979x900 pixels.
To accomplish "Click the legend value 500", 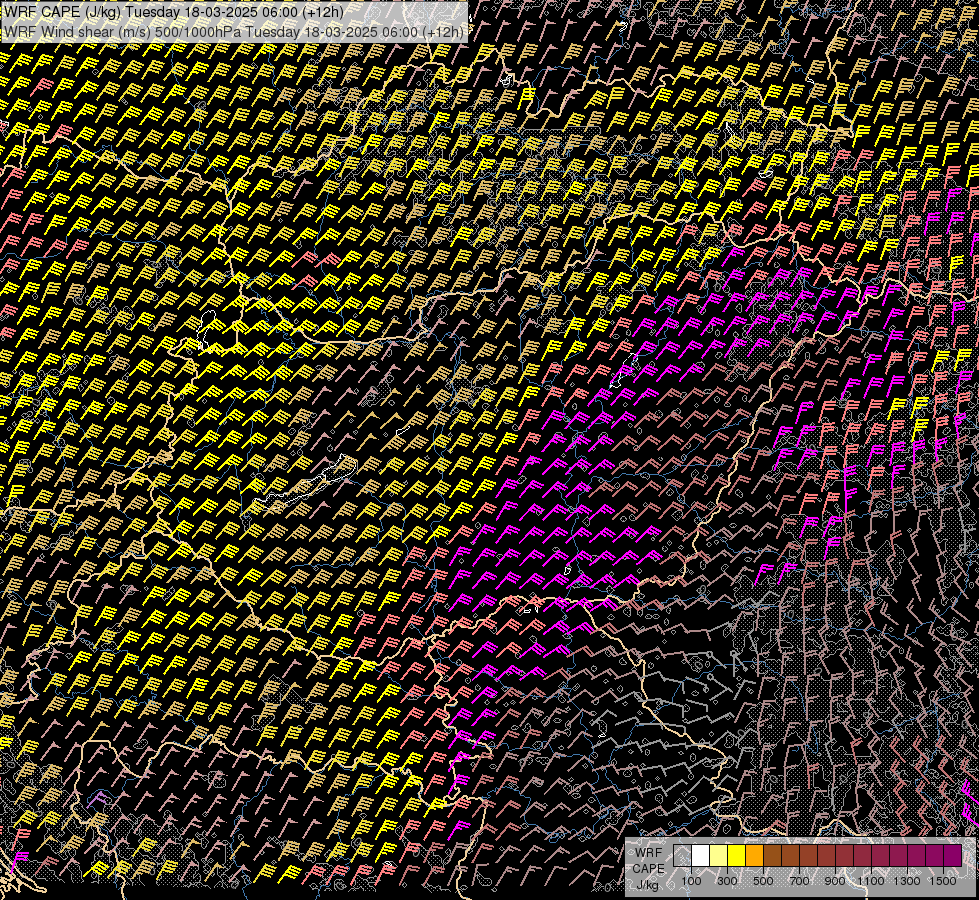I will (x=763, y=881).
